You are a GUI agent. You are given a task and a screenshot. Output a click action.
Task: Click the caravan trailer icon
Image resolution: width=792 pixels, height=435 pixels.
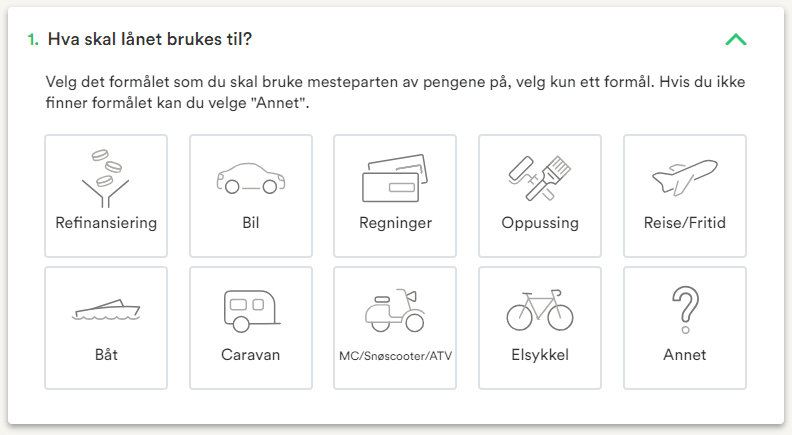coord(251,310)
